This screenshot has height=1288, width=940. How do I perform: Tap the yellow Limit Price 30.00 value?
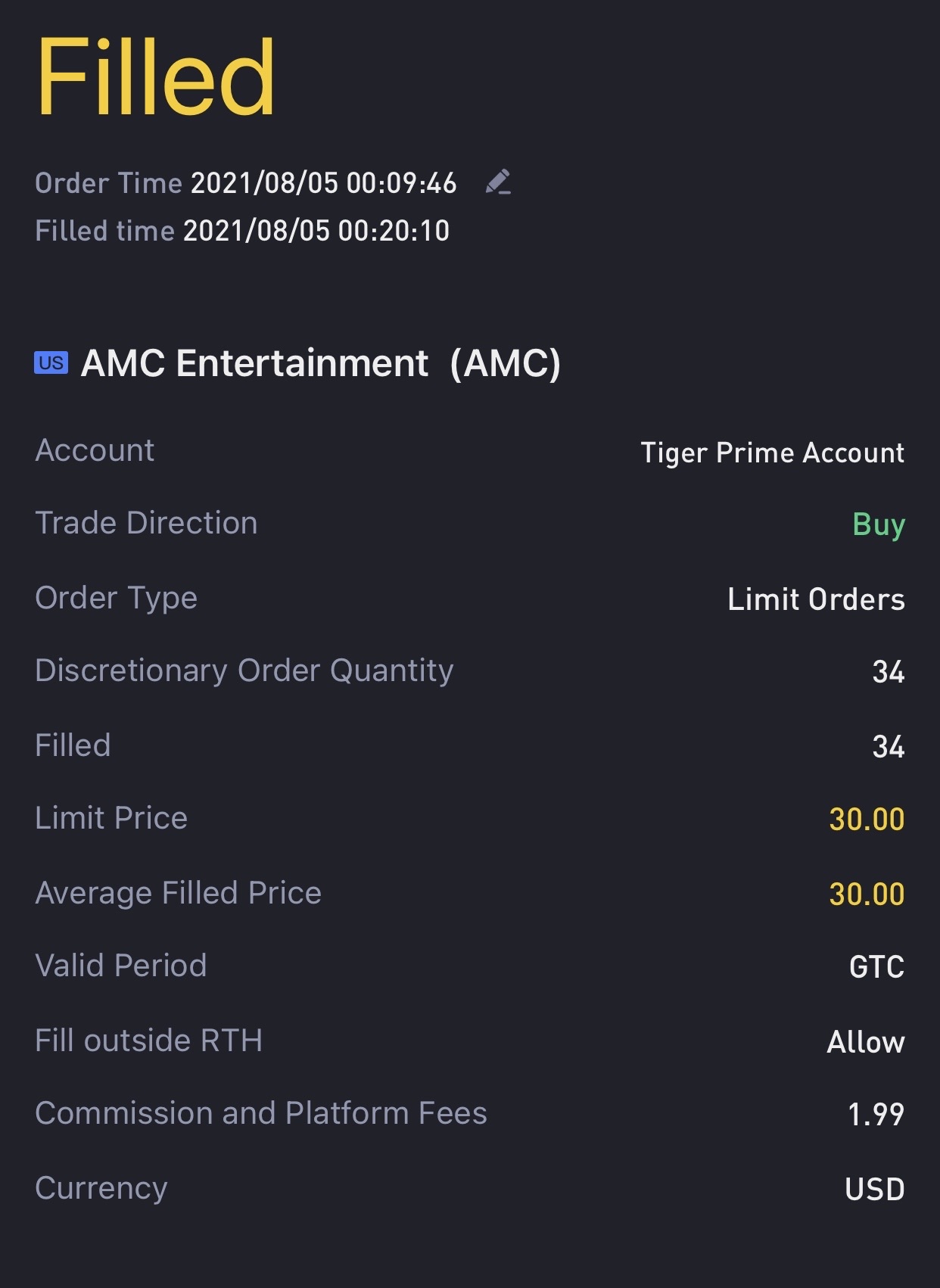867,820
